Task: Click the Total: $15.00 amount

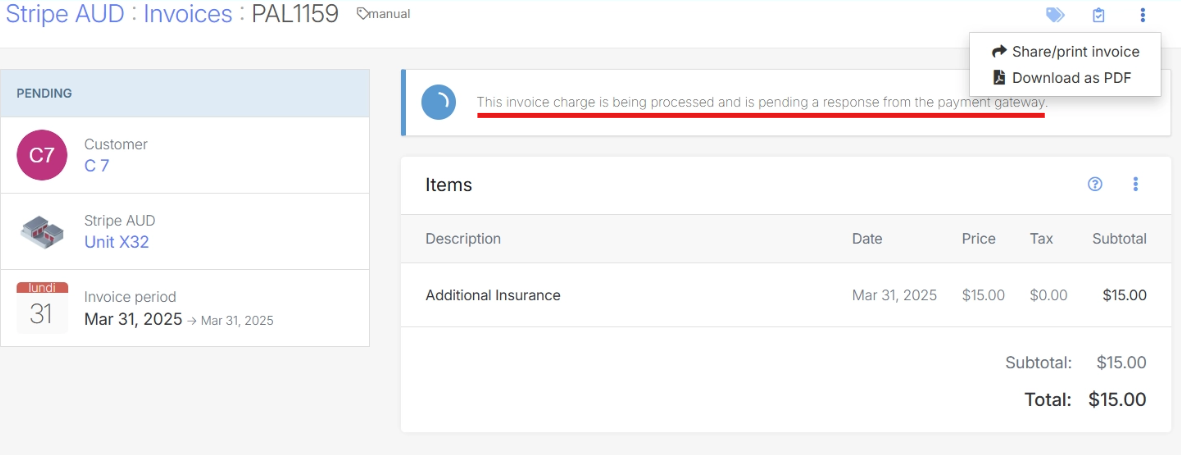Action: tap(1117, 399)
